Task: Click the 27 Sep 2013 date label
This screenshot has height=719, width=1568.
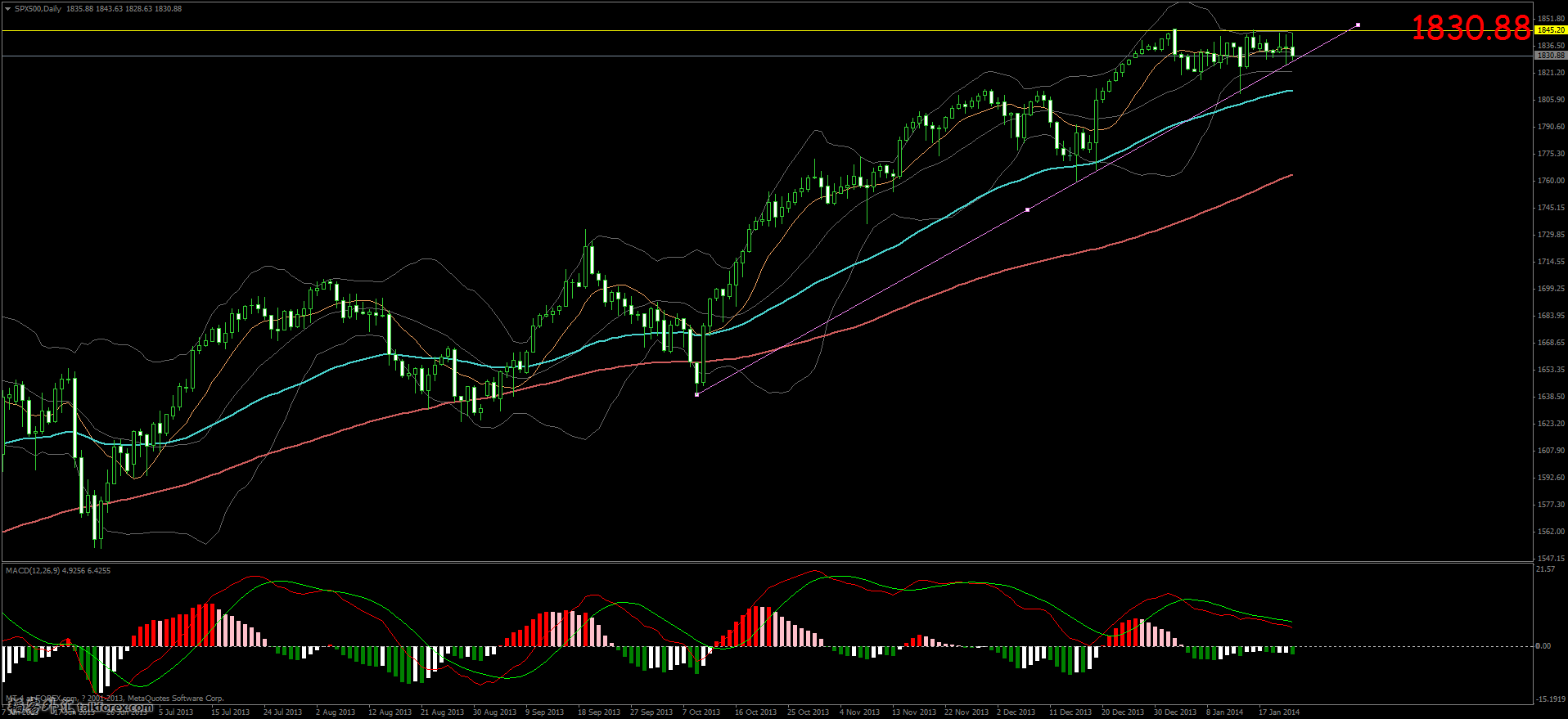Action: tap(651, 712)
